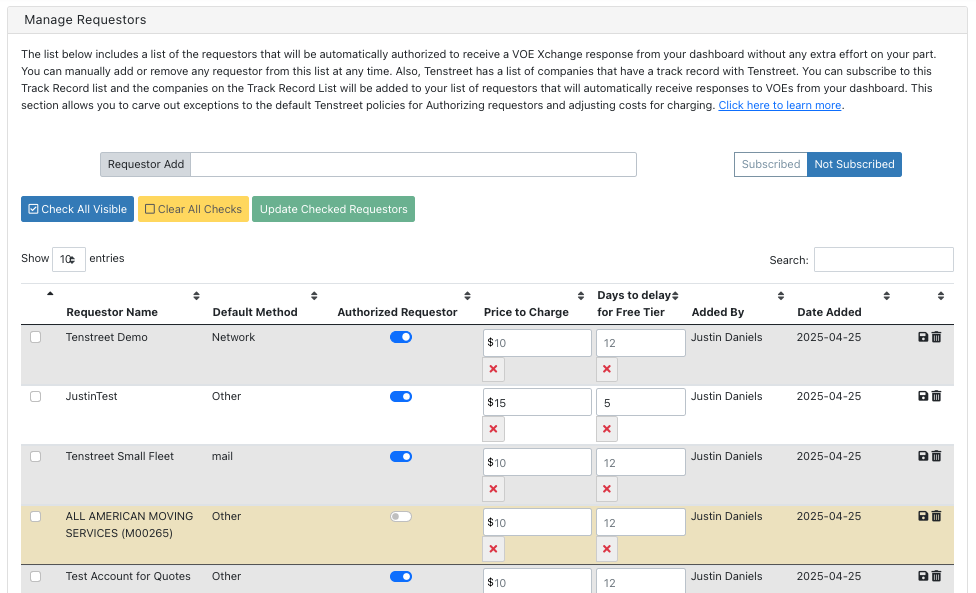Viewport: 976px width, 593px height.
Task: Open the 'Click here to learn more' link
Action: pos(780,106)
